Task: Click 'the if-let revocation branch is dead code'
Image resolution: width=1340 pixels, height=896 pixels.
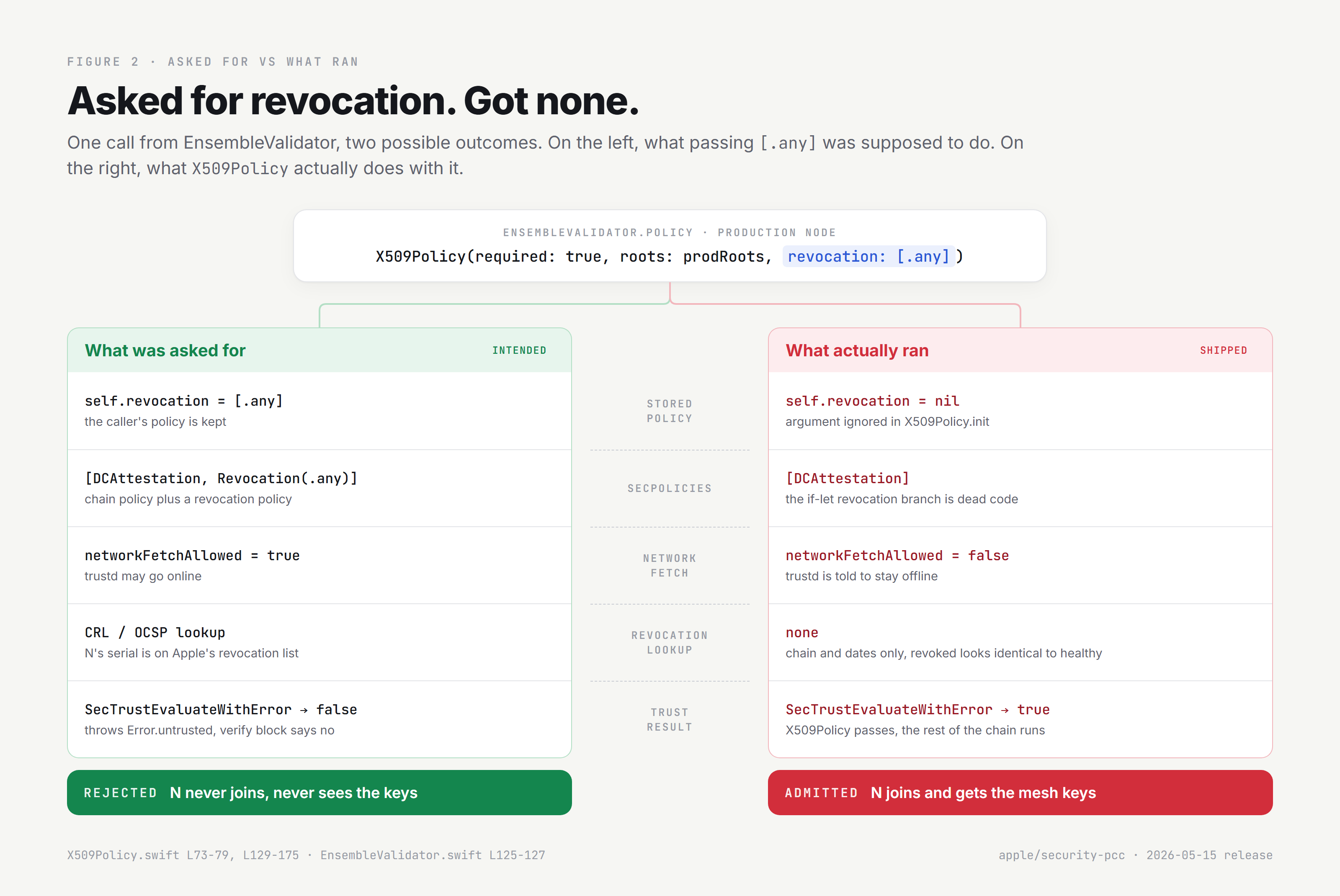Action: pos(902,499)
